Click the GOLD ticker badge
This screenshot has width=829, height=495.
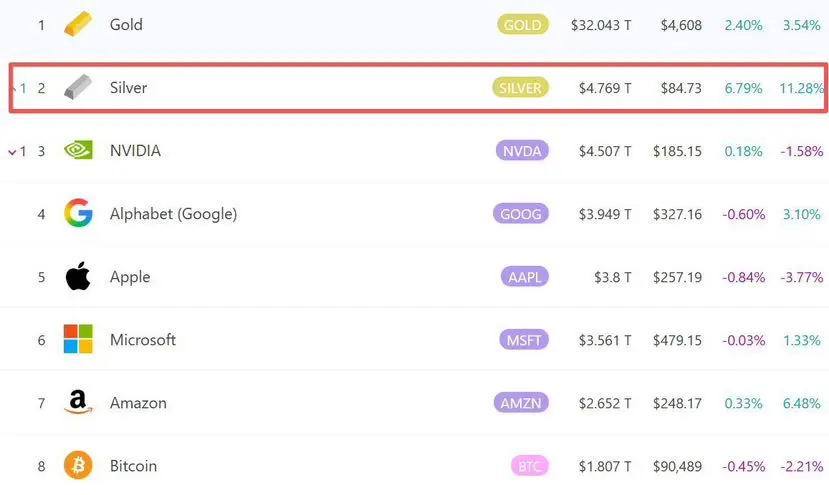pyautogui.click(x=522, y=25)
